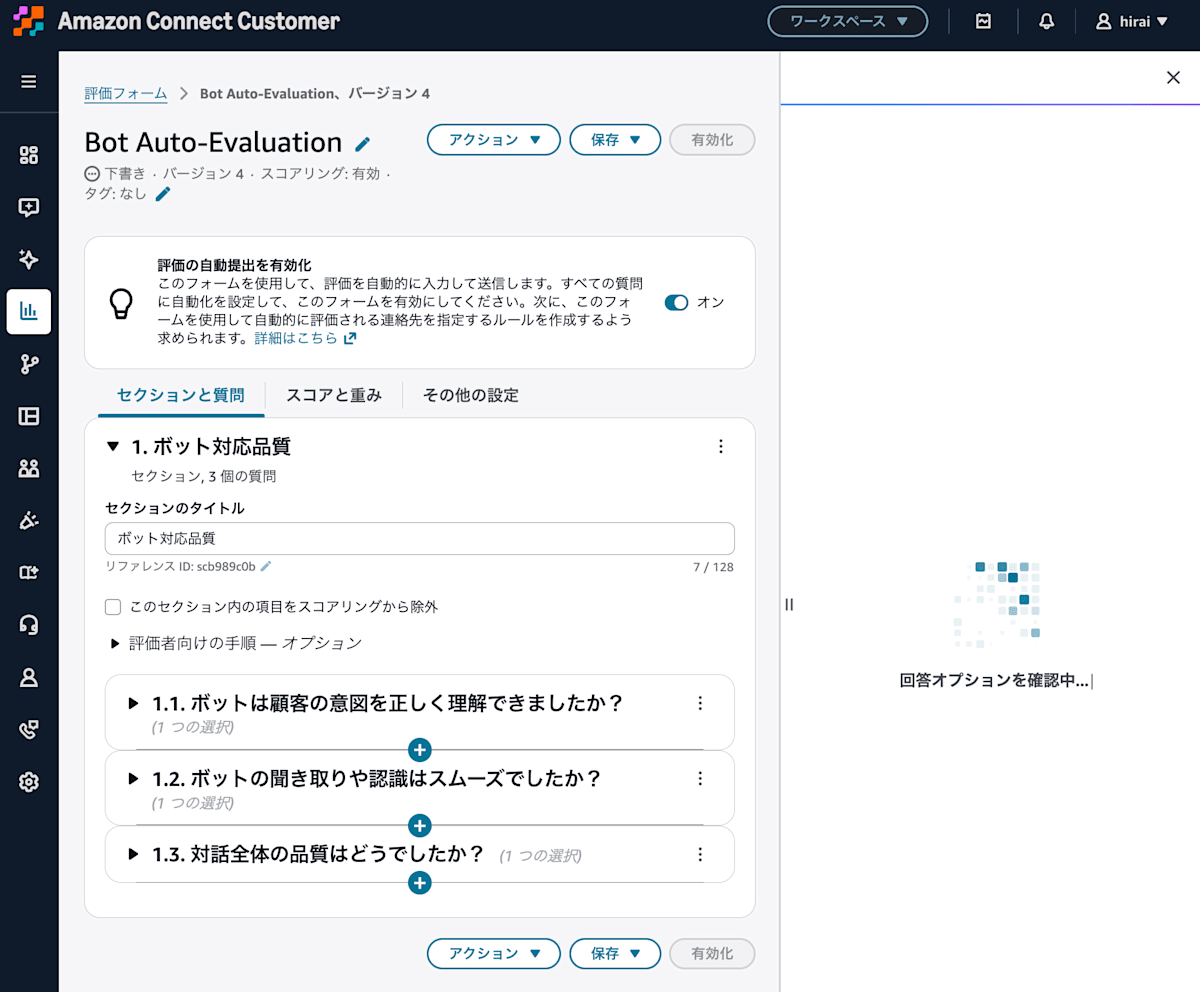1200x992 pixels.
Task: Switch to スコアと重み tab
Action: pos(334,395)
